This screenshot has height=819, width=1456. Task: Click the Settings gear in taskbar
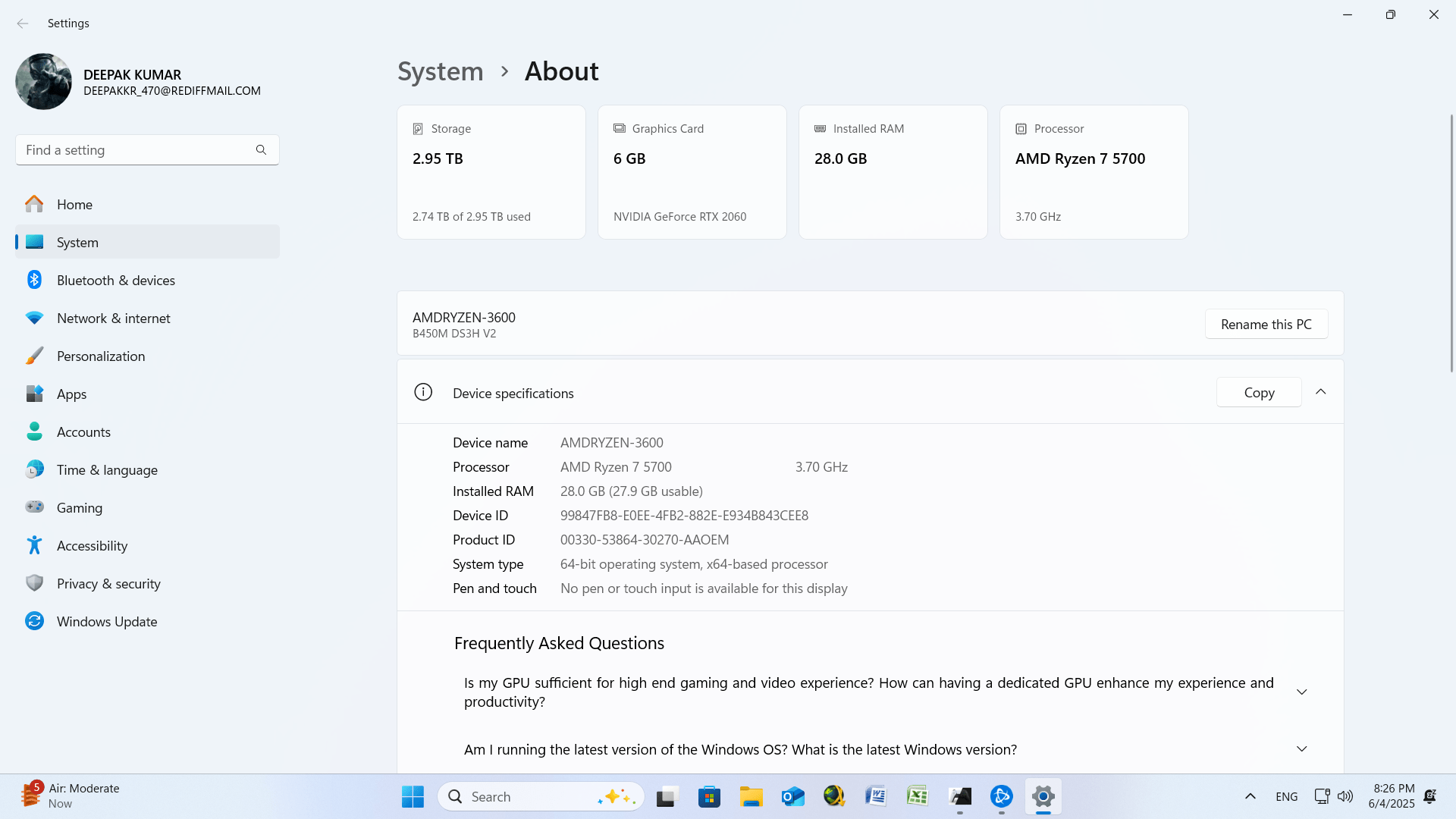[x=1043, y=796]
